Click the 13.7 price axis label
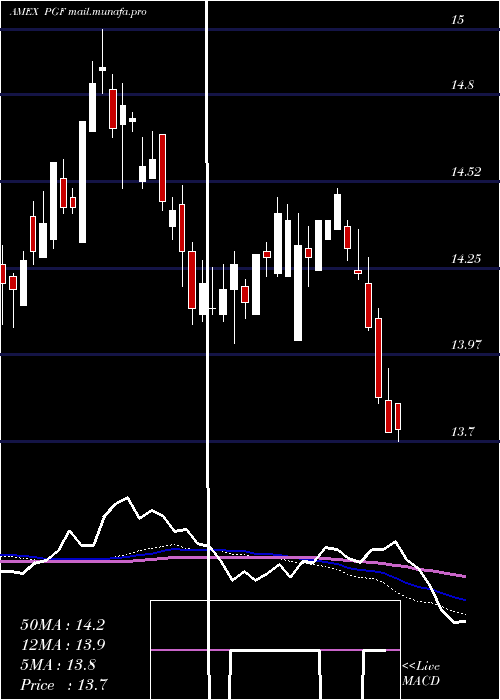 click(x=462, y=432)
